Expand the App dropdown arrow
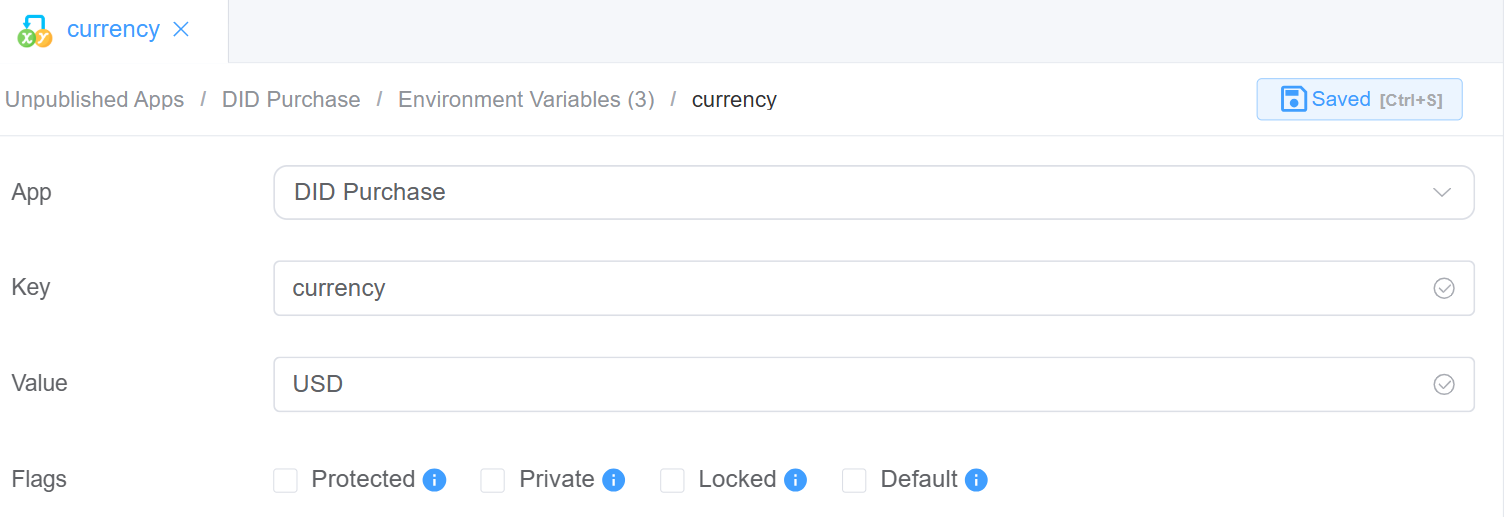Screen dimensions: 1504x517 [1442, 192]
